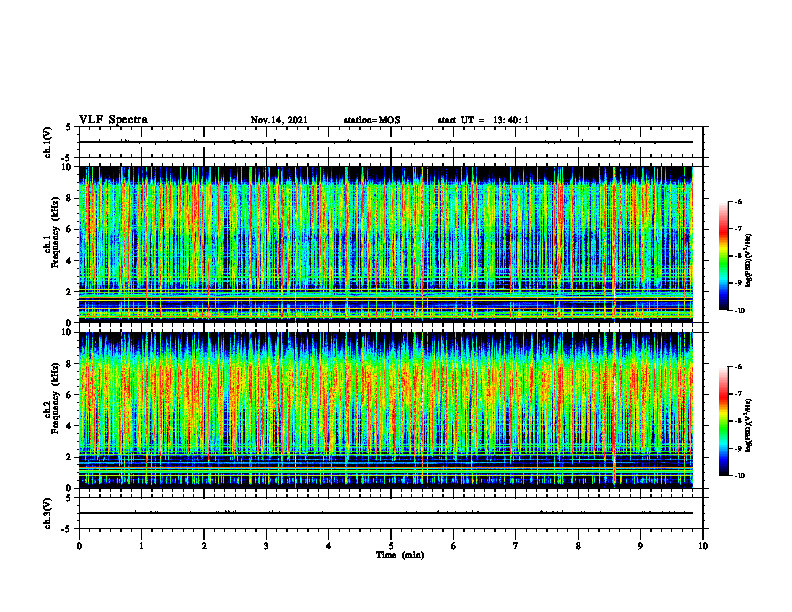This screenshot has width=792, height=612.
Task: Click the "8" kHz tick on ch.2 frequency axis
Action: coord(69,364)
